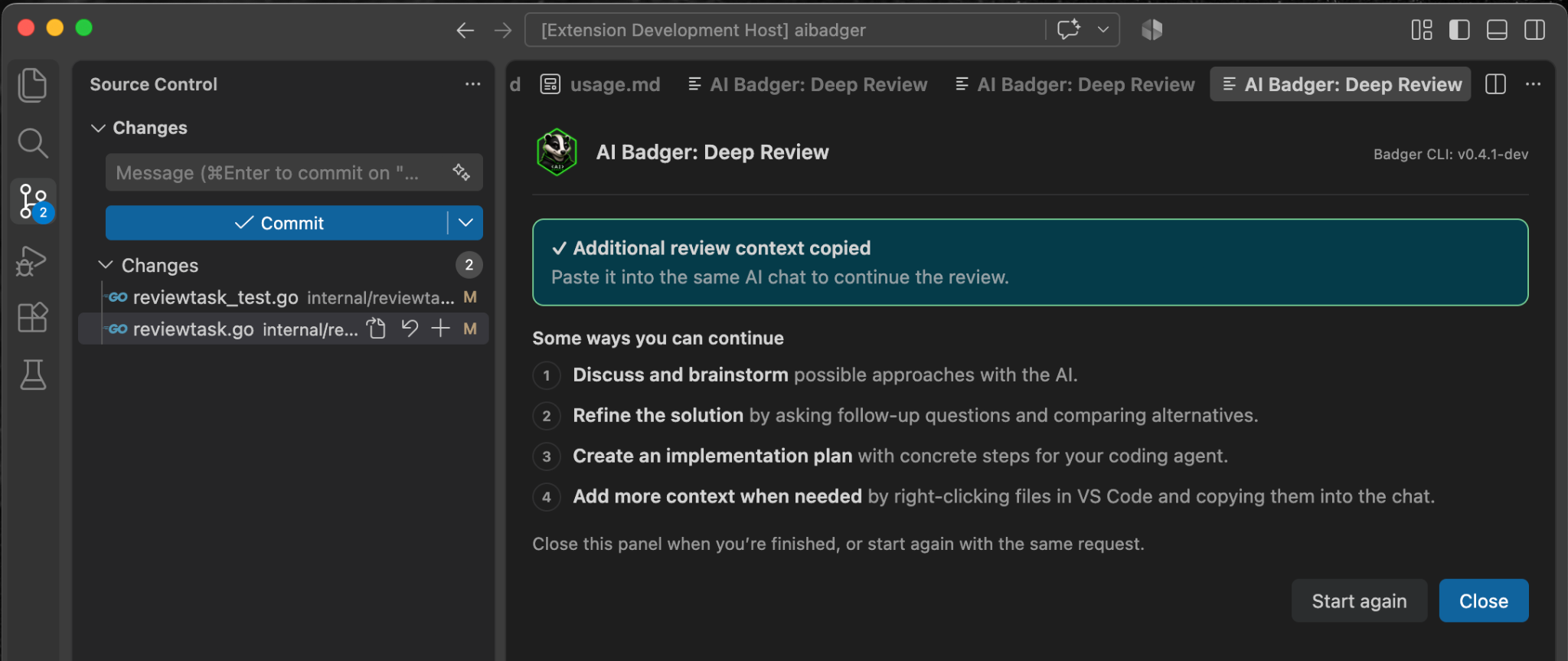Image resolution: width=1568 pixels, height=661 pixels.
Task: Open Source Control view in activity bar
Action: pos(33,201)
